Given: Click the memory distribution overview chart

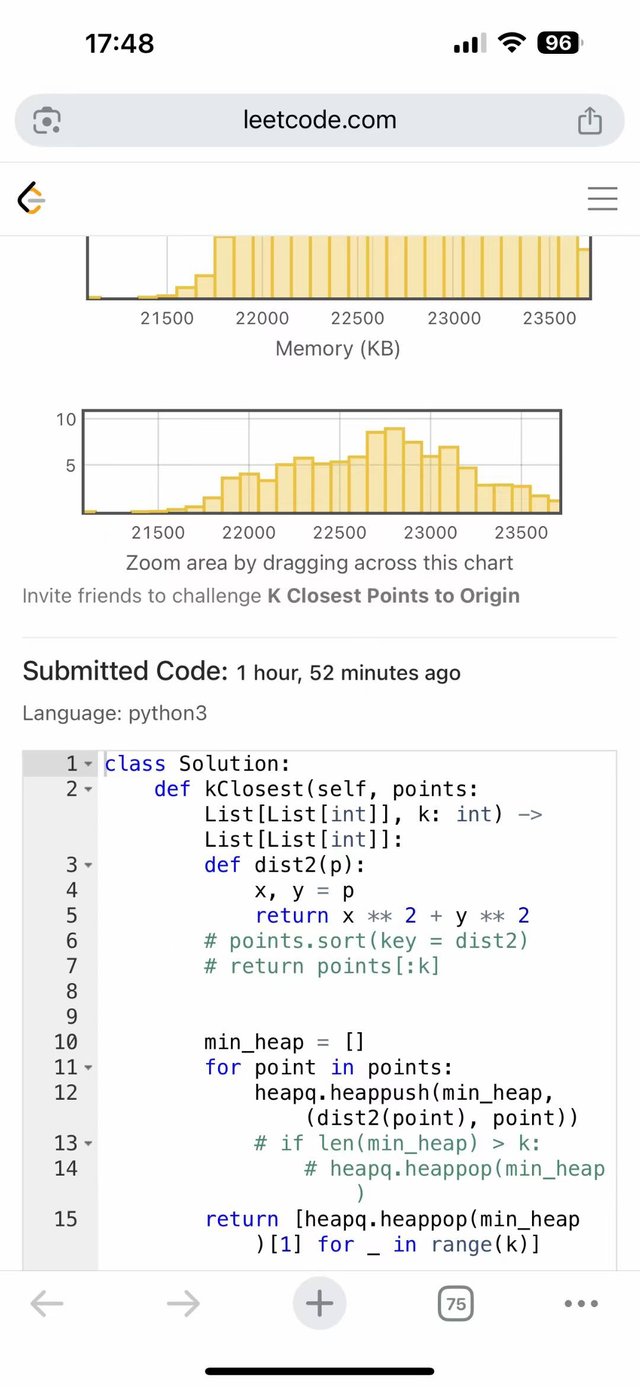Looking at the screenshot, I should pyautogui.click(x=321, y=461).
